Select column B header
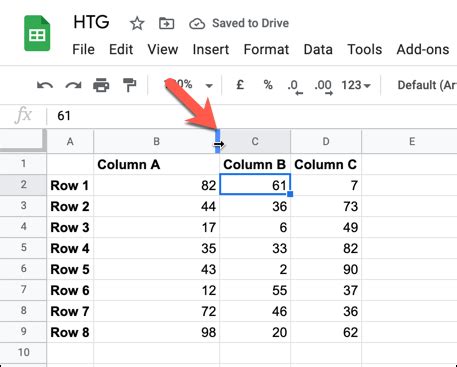The height and width of the screenshot is (367, 457). click(x=156, y=142)
